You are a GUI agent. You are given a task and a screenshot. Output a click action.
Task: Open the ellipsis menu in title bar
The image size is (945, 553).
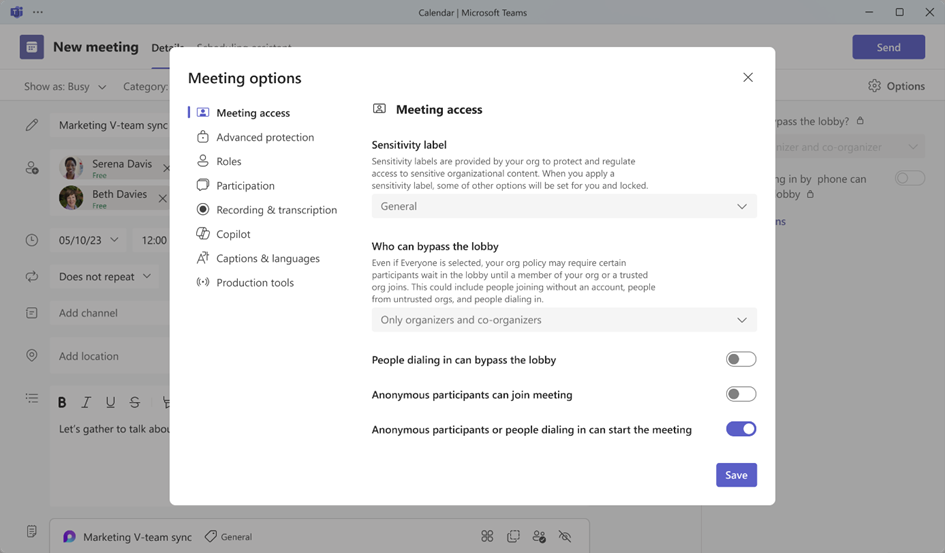point(38,12)
